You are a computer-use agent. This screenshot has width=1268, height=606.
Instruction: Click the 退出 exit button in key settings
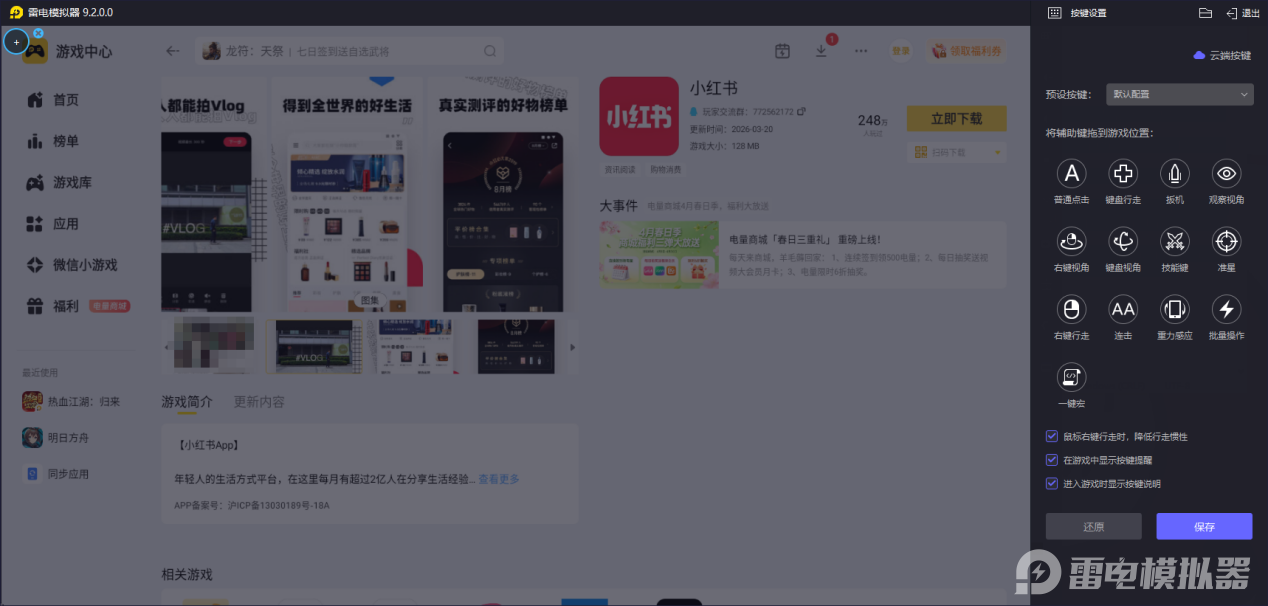[1243, 13]
